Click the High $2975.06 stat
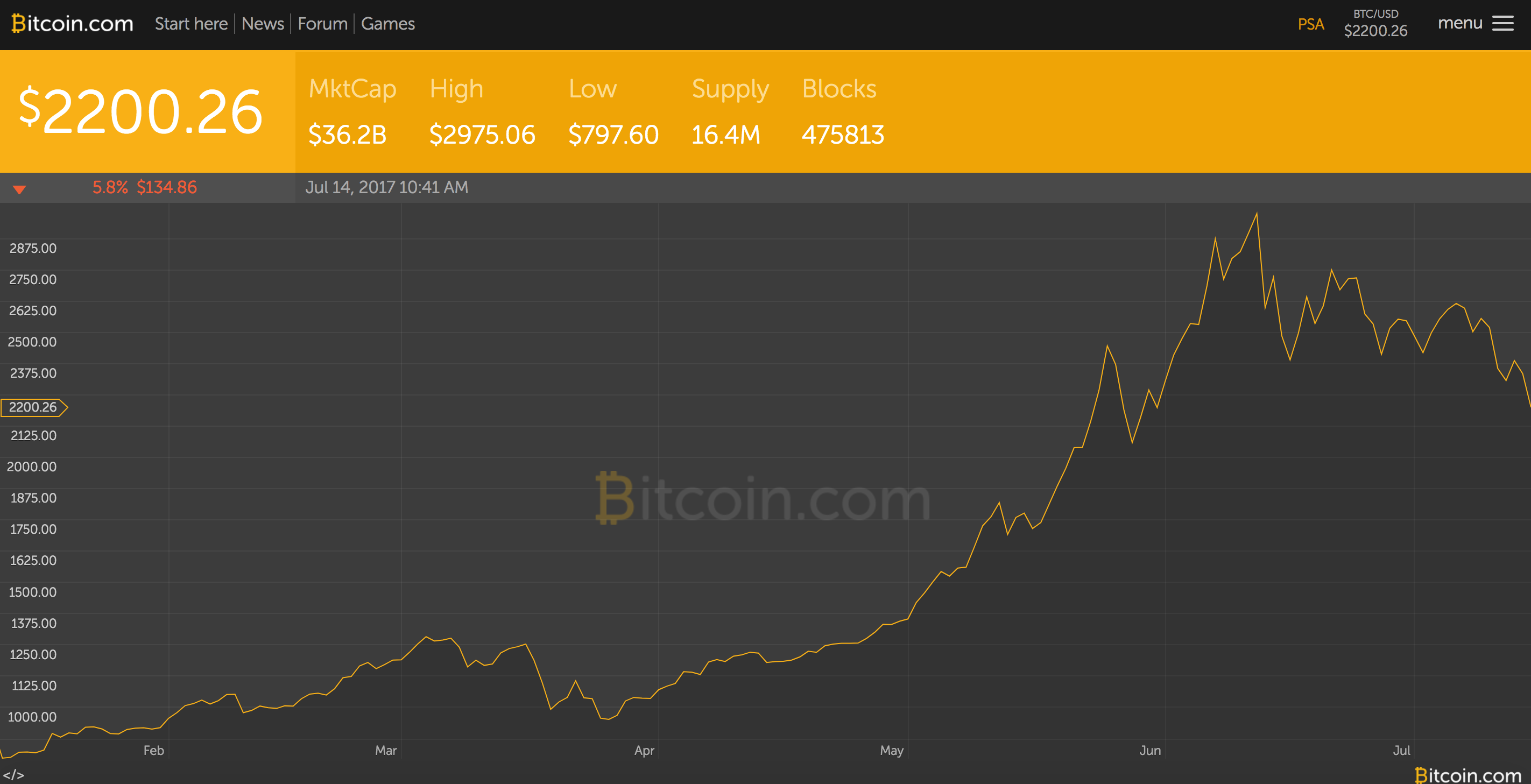This screenshot has width=1531, height=784. [x=482, y=112]
